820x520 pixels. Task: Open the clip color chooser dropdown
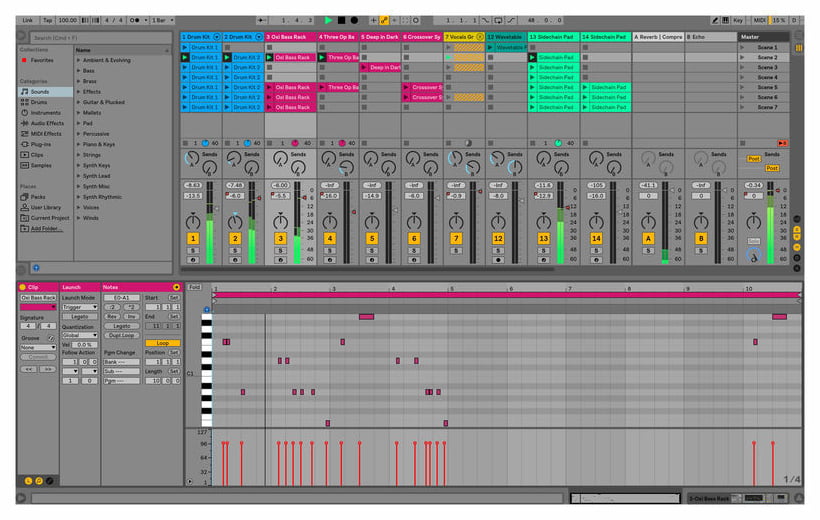point(38,307)
